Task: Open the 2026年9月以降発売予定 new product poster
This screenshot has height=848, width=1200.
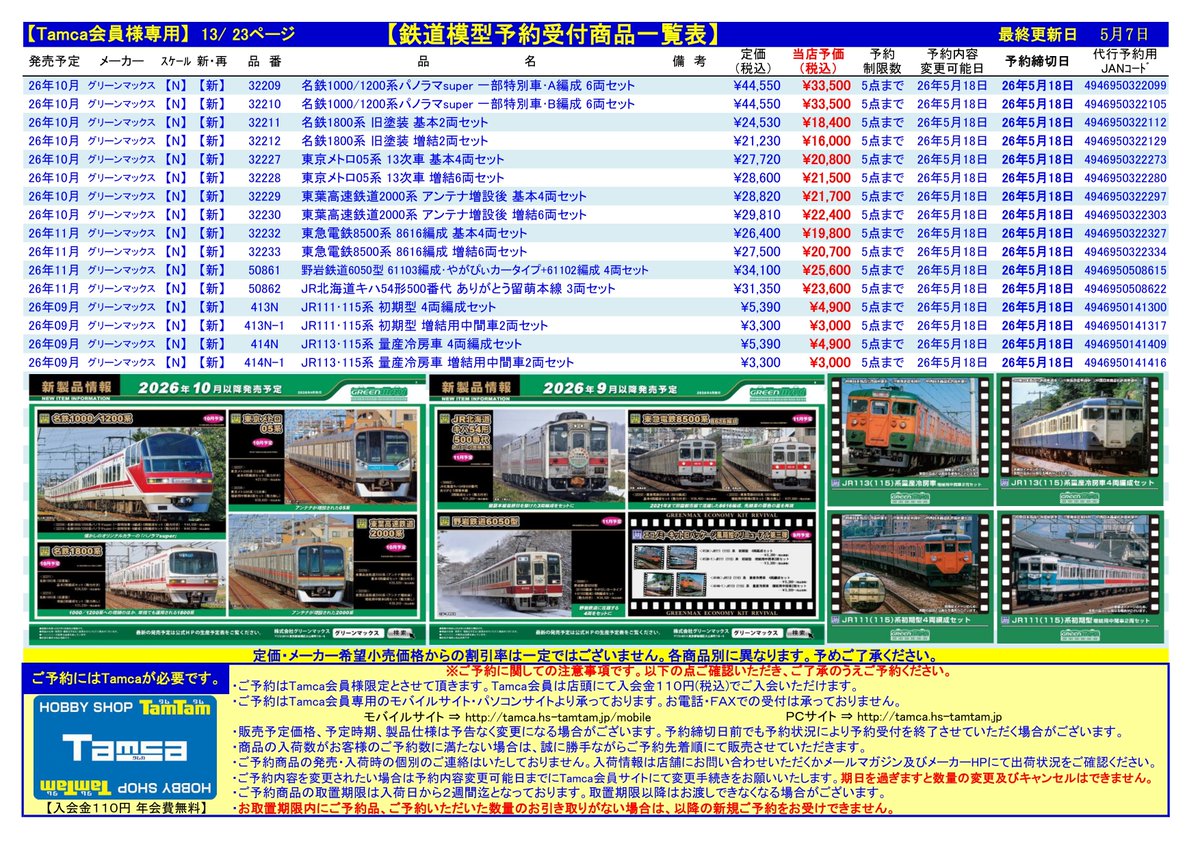Action: [x=626, y=510]
